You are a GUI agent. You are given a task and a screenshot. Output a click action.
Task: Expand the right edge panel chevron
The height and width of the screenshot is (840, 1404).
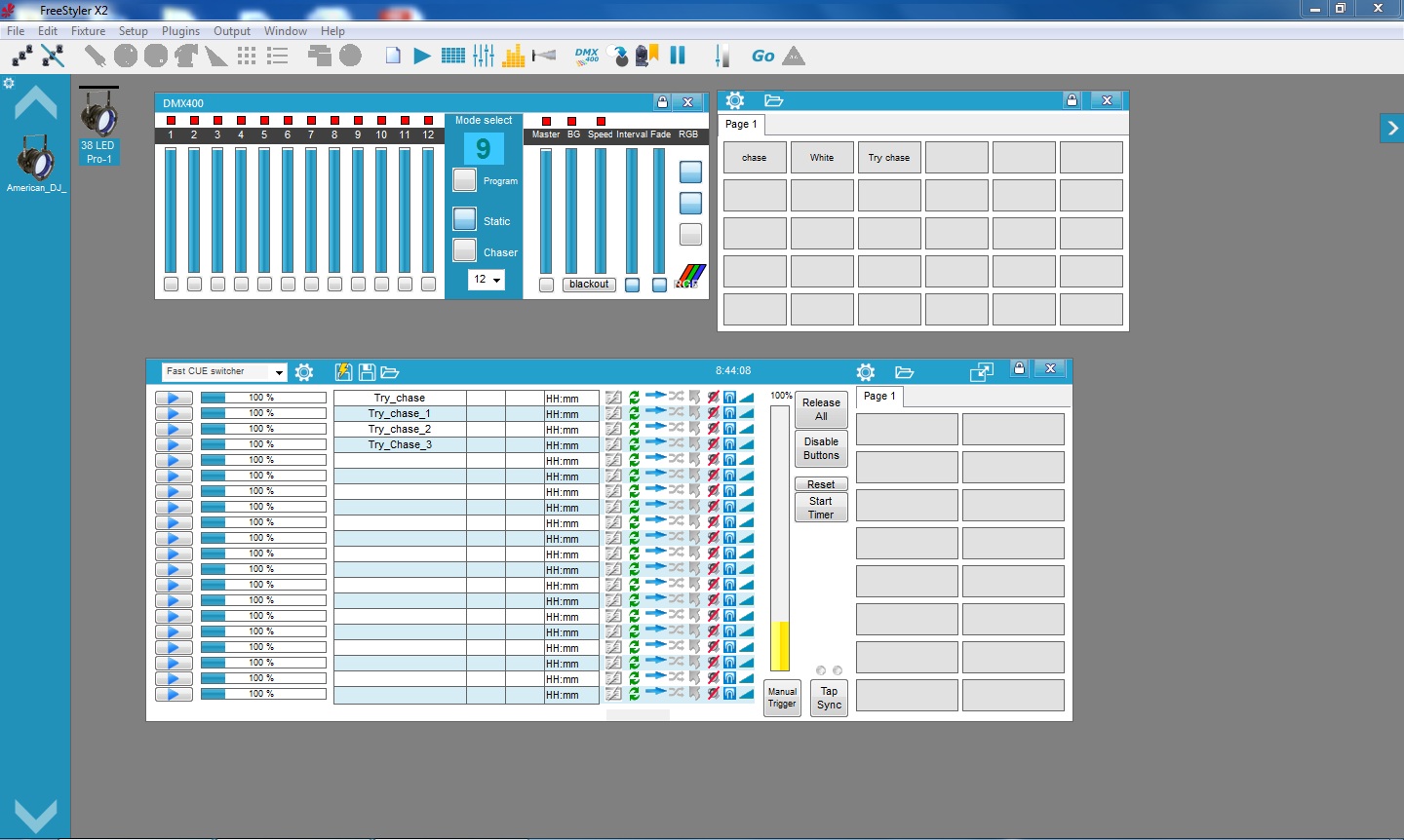tap(1392, 128)
